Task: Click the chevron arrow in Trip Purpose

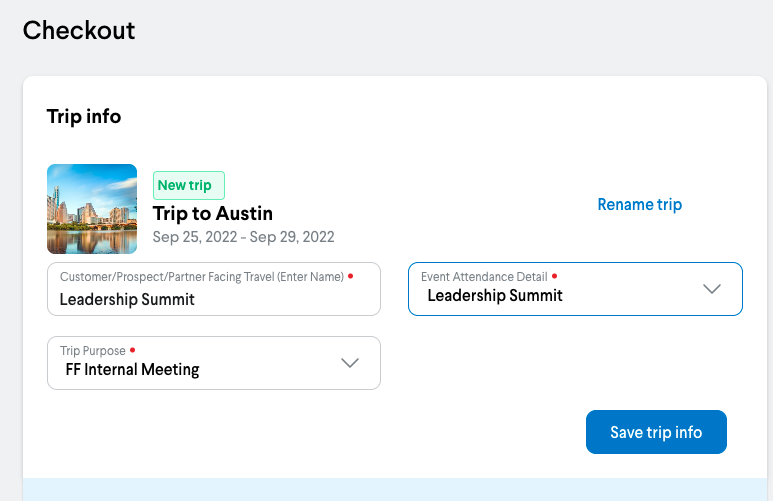Action: pyautogui.click(x=350, y=363)
